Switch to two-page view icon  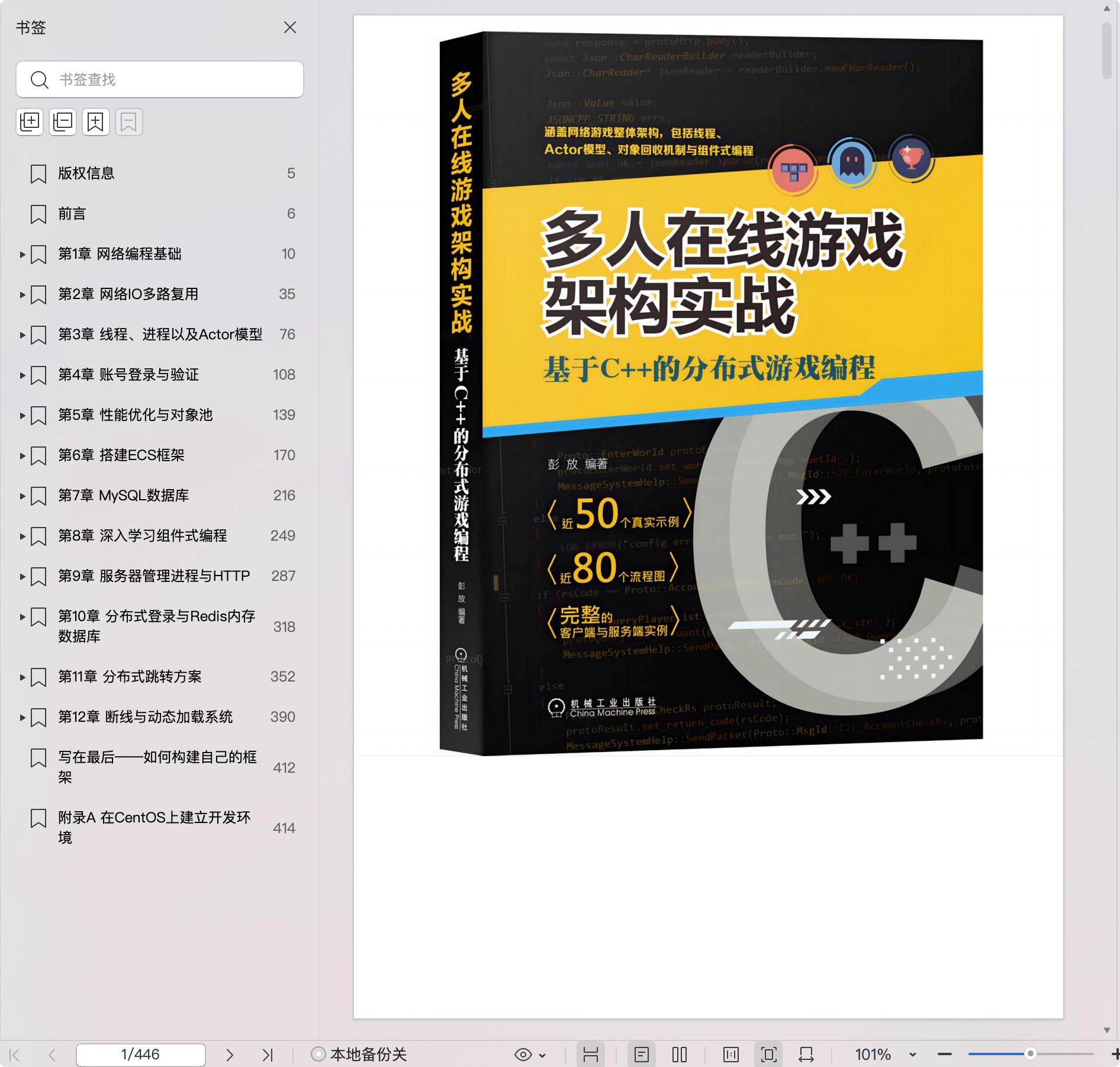click(680, 1055)
